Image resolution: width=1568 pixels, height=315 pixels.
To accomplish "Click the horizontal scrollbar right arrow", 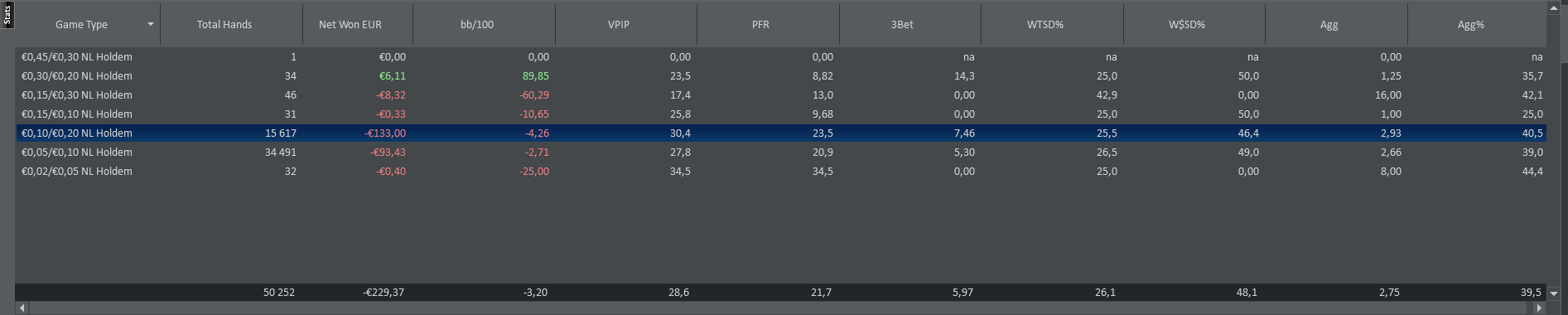I will click(x=1539, y=308).
